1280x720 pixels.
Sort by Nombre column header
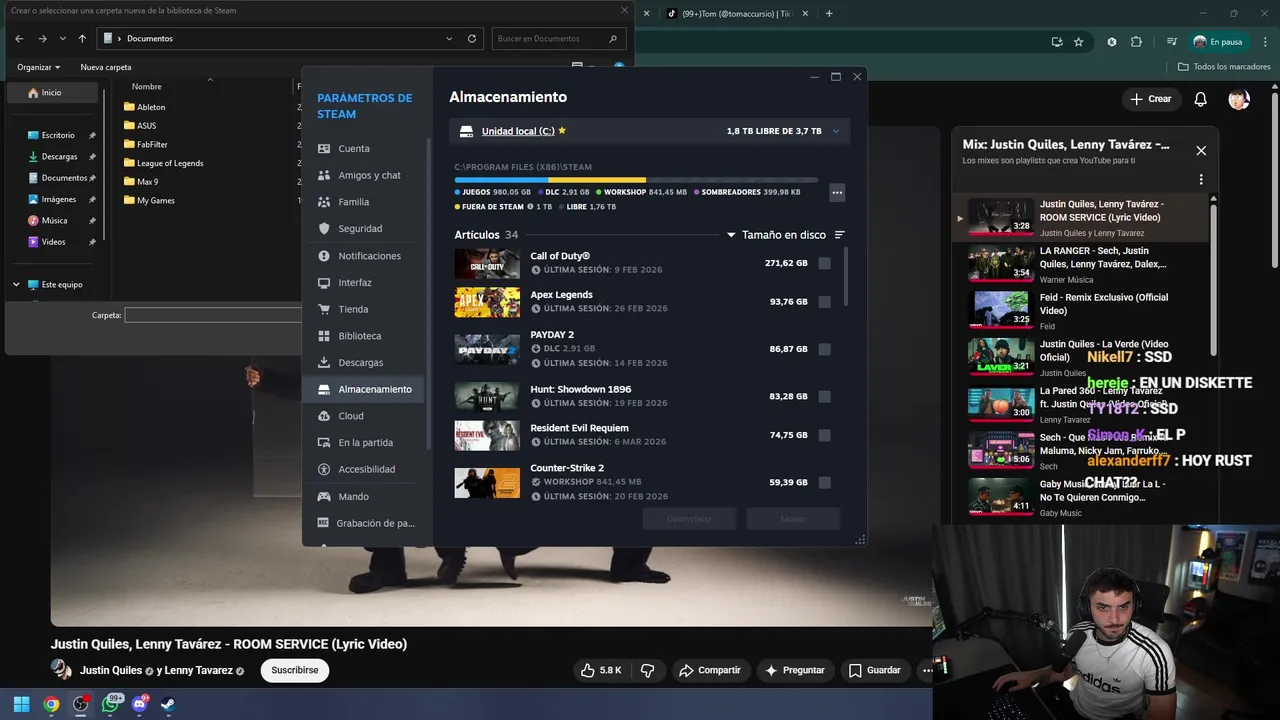(146, 87)
